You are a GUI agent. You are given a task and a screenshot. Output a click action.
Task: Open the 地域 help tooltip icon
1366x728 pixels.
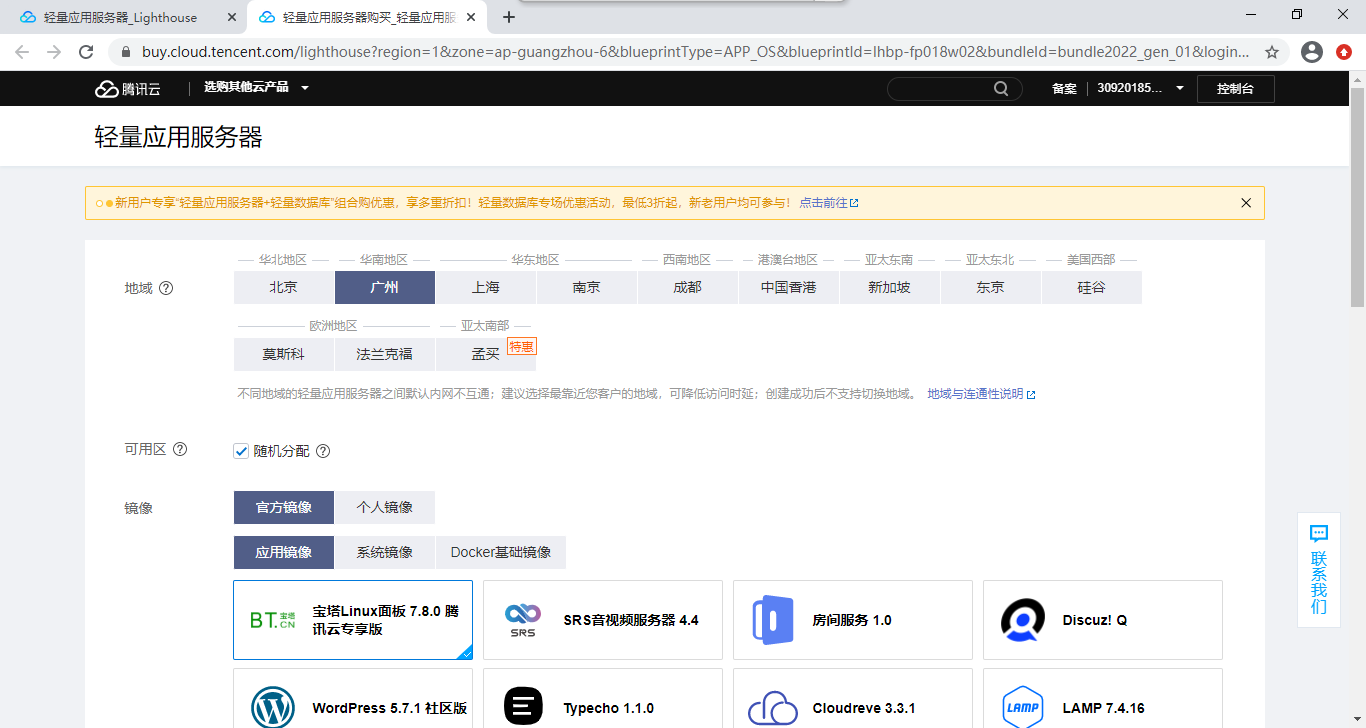pos(165,288)
